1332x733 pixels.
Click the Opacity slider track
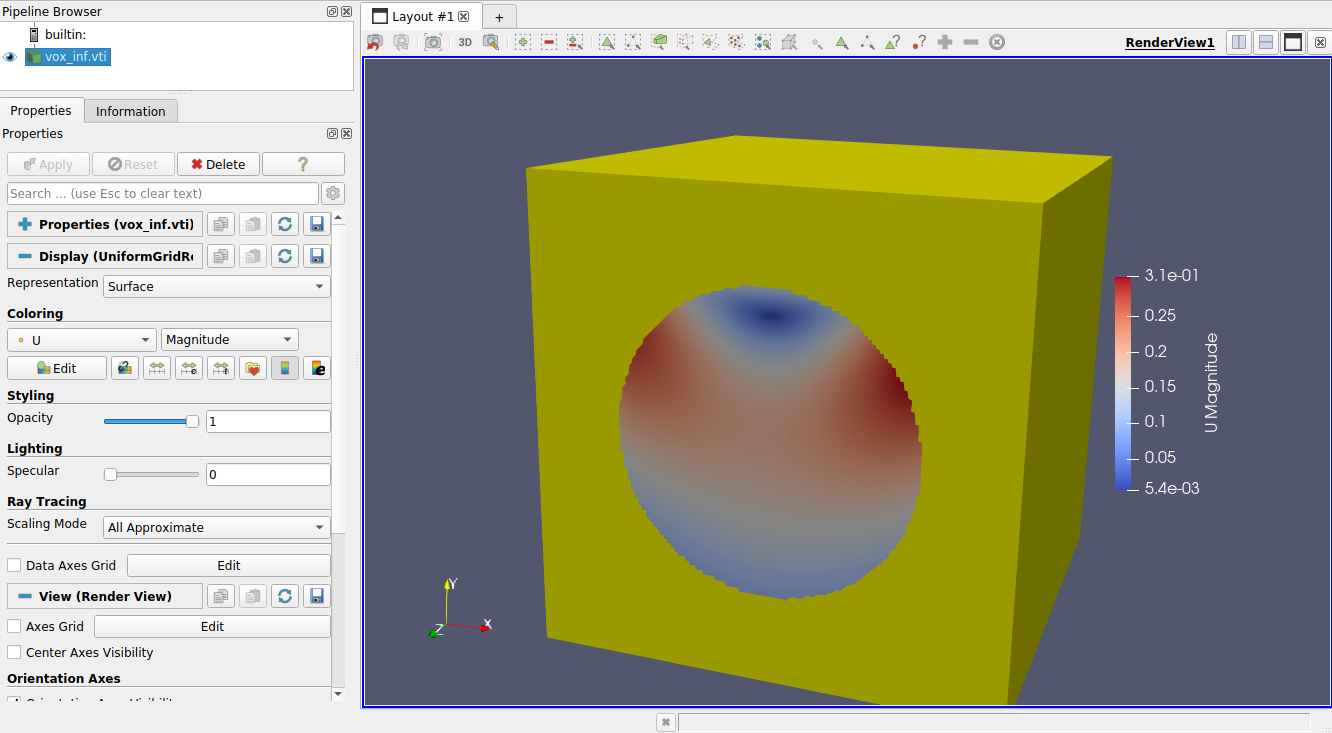[150, 422]
